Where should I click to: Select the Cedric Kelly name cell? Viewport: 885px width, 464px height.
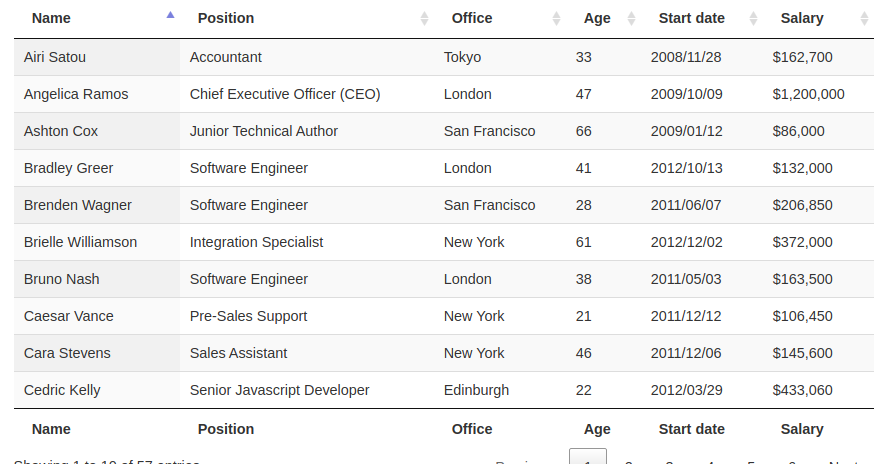point(62,390)
